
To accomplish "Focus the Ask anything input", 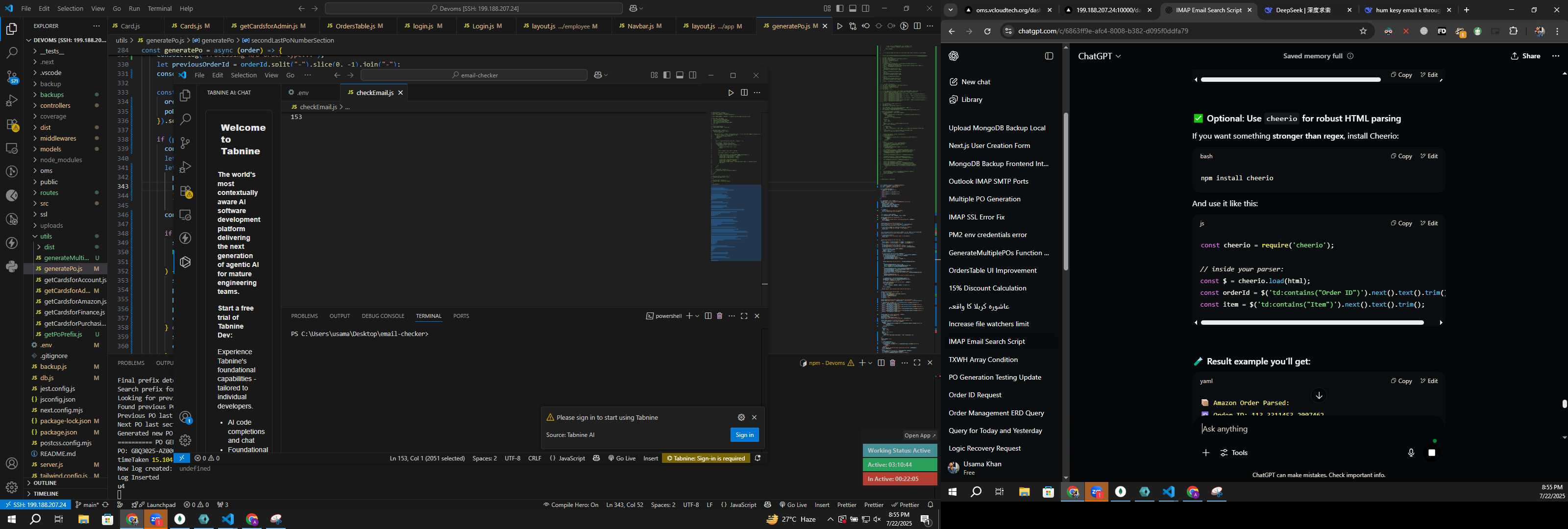I will coord(1318,429).
